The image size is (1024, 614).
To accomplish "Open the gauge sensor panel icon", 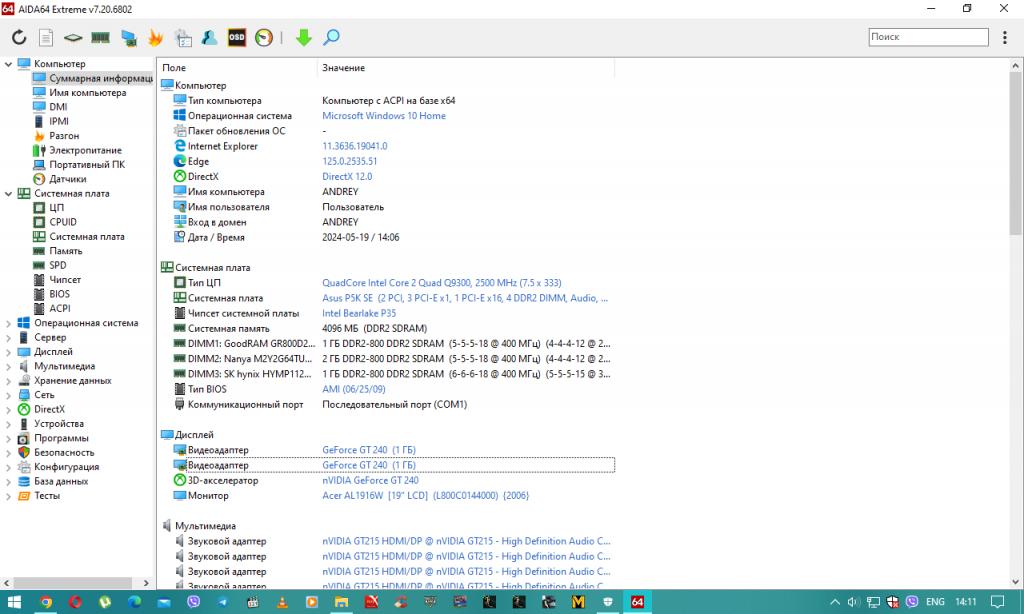I will [x=264, y=38].
